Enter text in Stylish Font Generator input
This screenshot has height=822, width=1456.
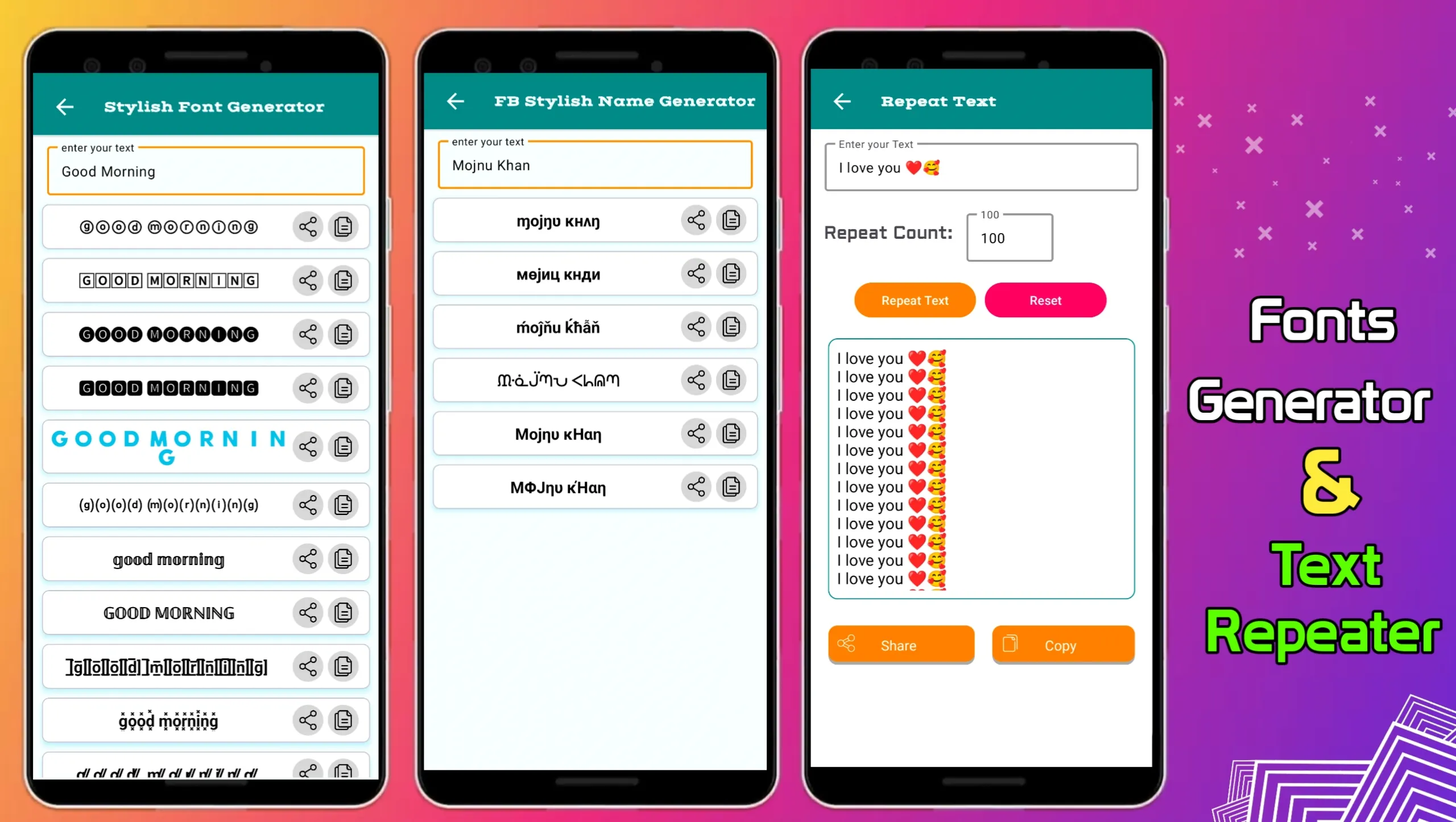click(x=205, y=171)
